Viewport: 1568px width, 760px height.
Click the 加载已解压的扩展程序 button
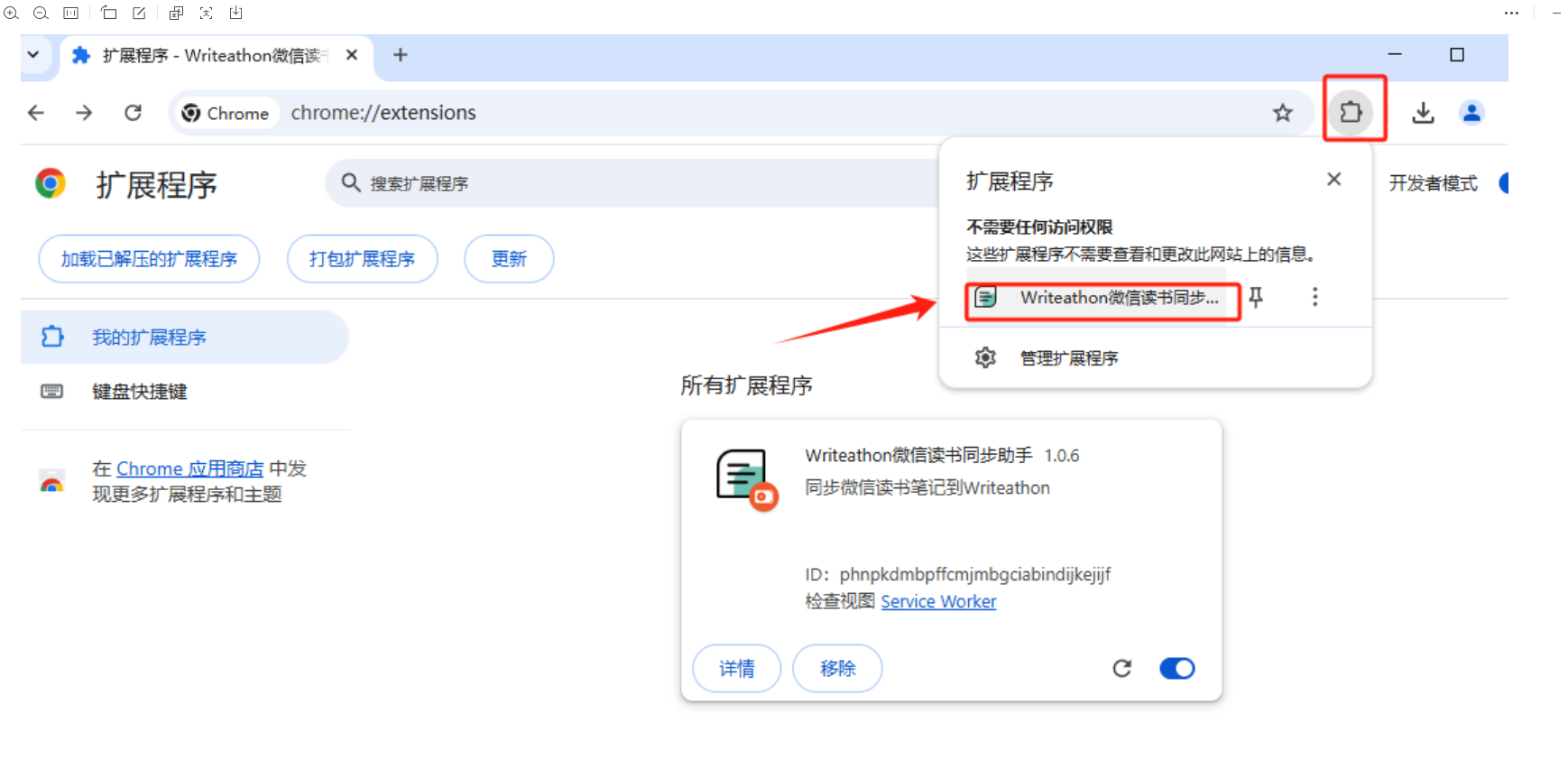149,259
